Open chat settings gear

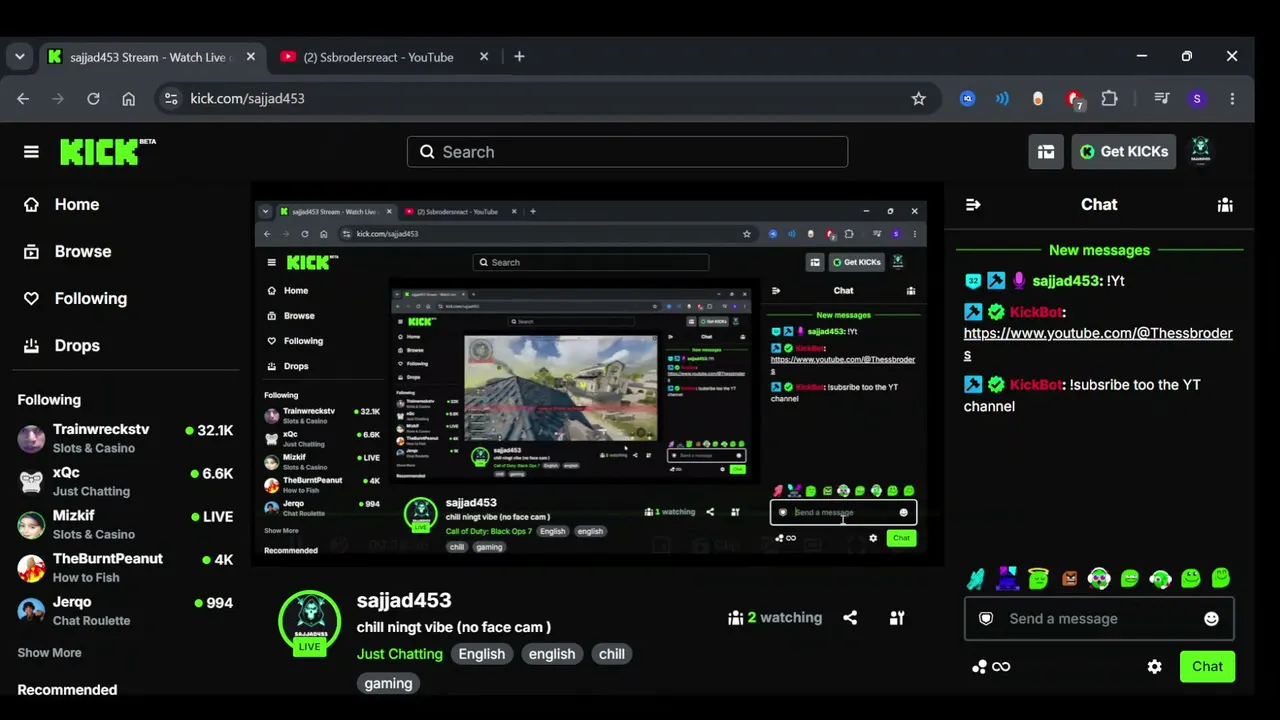[1155, 667]
